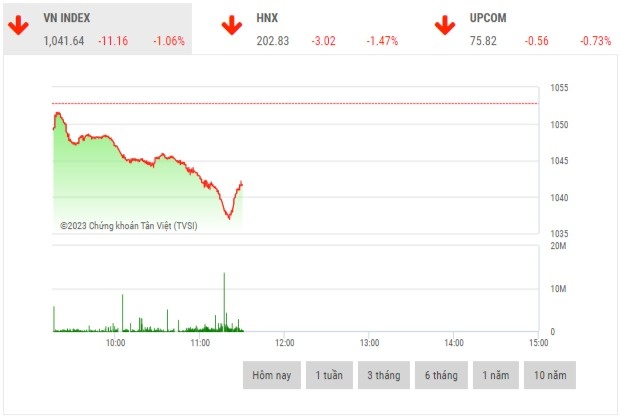Click the VN INDEX value 1,041.64
The height and width of the screenshot is (417, 621).
pyautogui.click(x=64, y=41)
